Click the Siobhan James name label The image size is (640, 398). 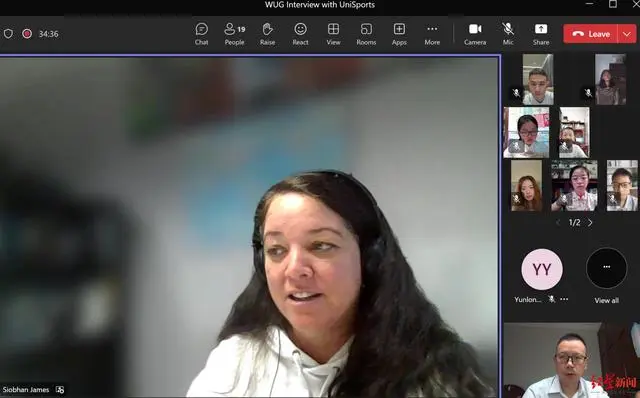(26, 389)
